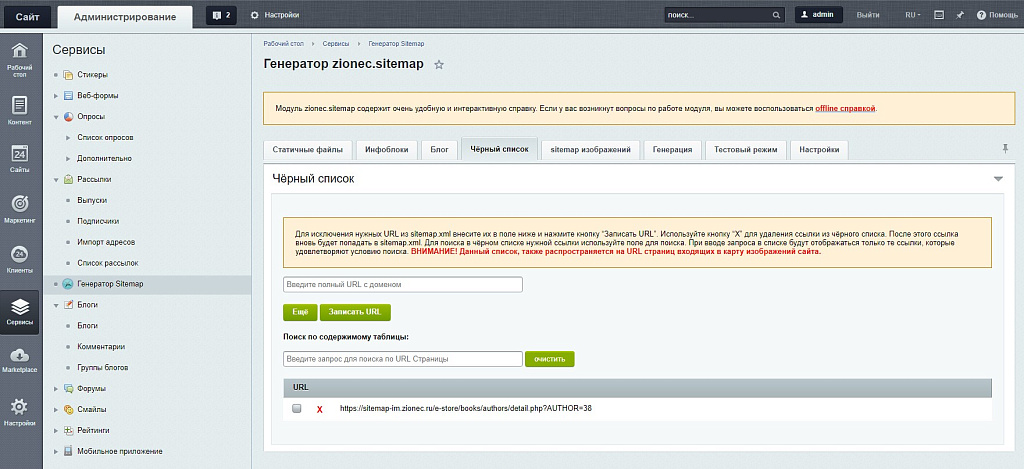Check the checkbox for the blacklisted URL

tap(297, 409)
